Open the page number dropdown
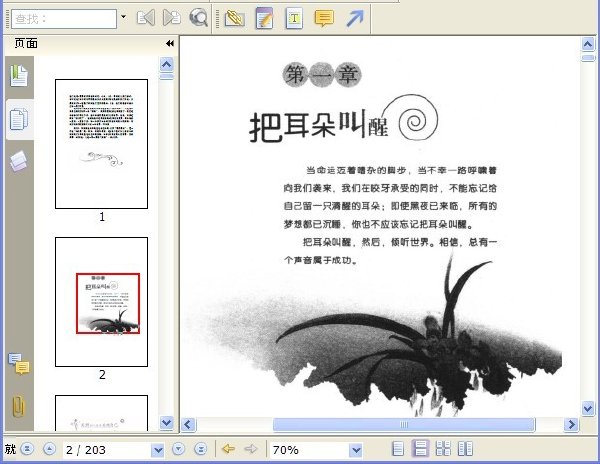 click(157, 450)
